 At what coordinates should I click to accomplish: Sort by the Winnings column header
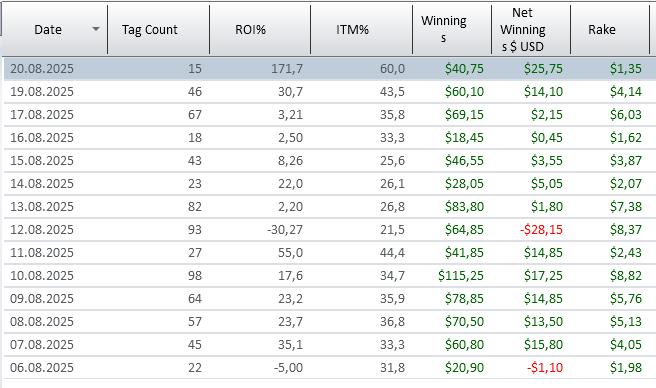point(452,29)
